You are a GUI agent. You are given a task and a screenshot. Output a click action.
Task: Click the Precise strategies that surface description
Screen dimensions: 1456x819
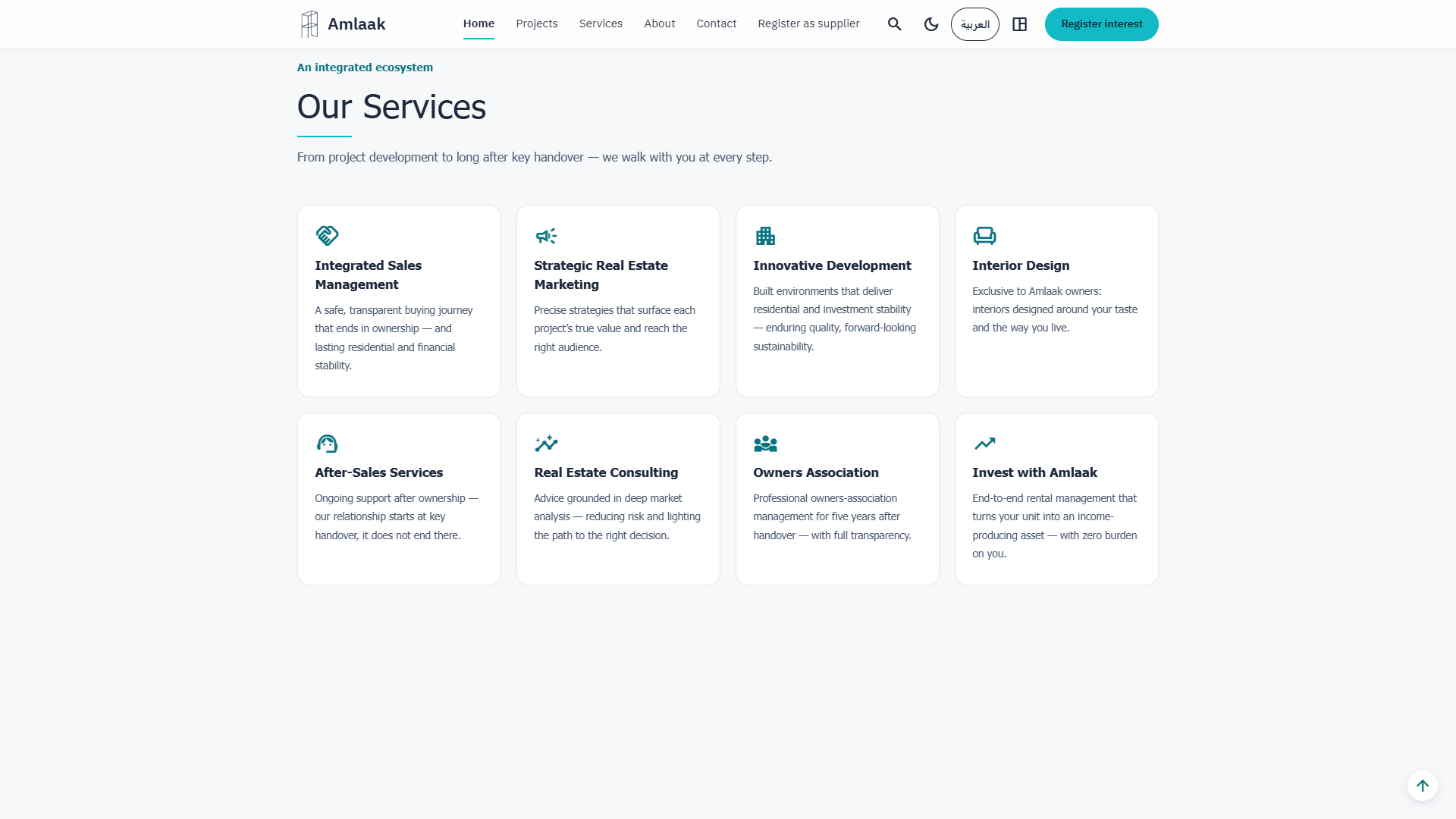point(614,328)
